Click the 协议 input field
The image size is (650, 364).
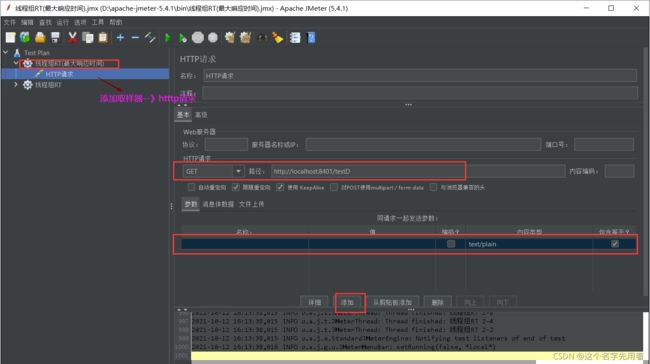226,144
